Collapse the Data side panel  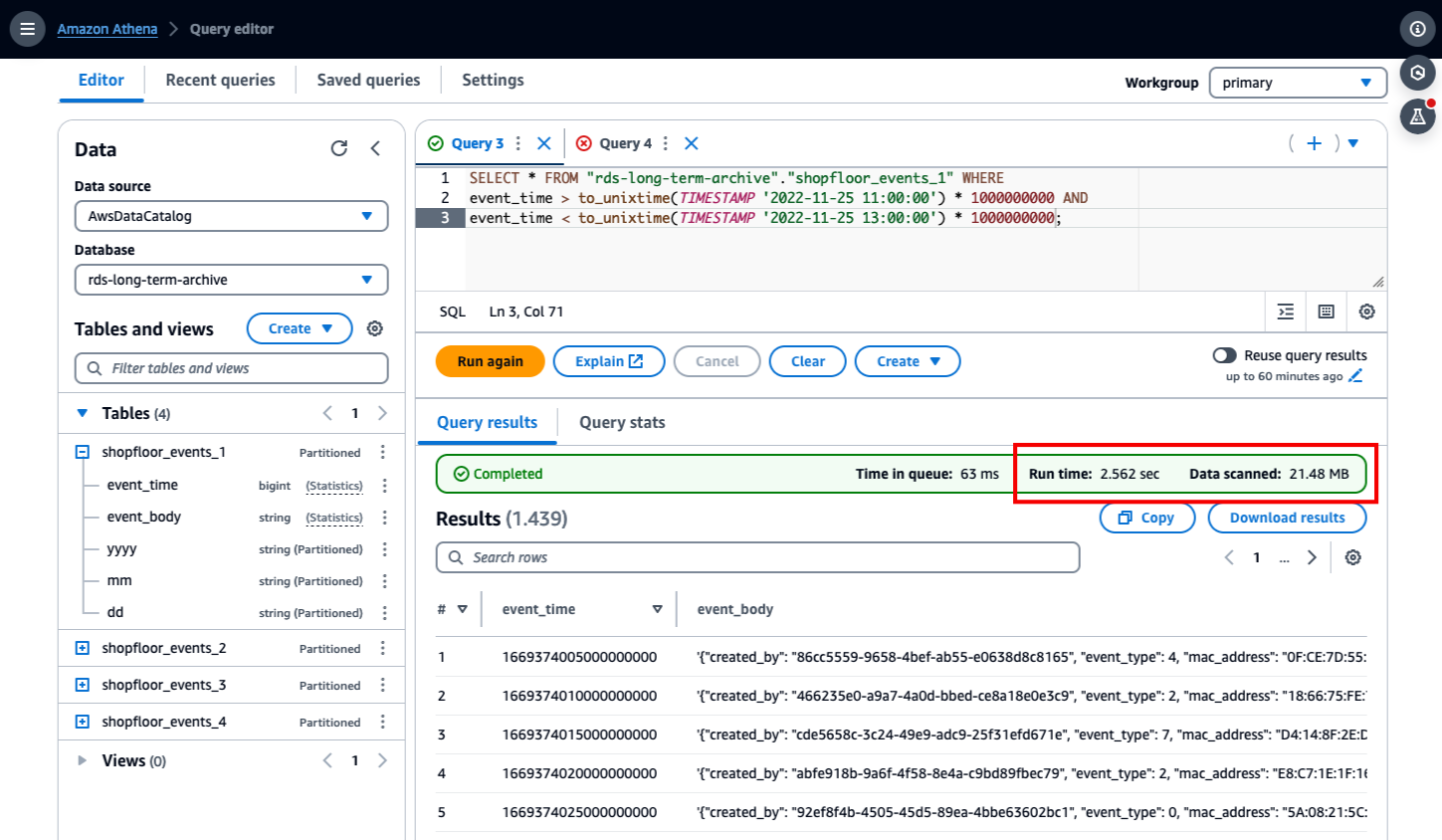[x=375, y=148]
